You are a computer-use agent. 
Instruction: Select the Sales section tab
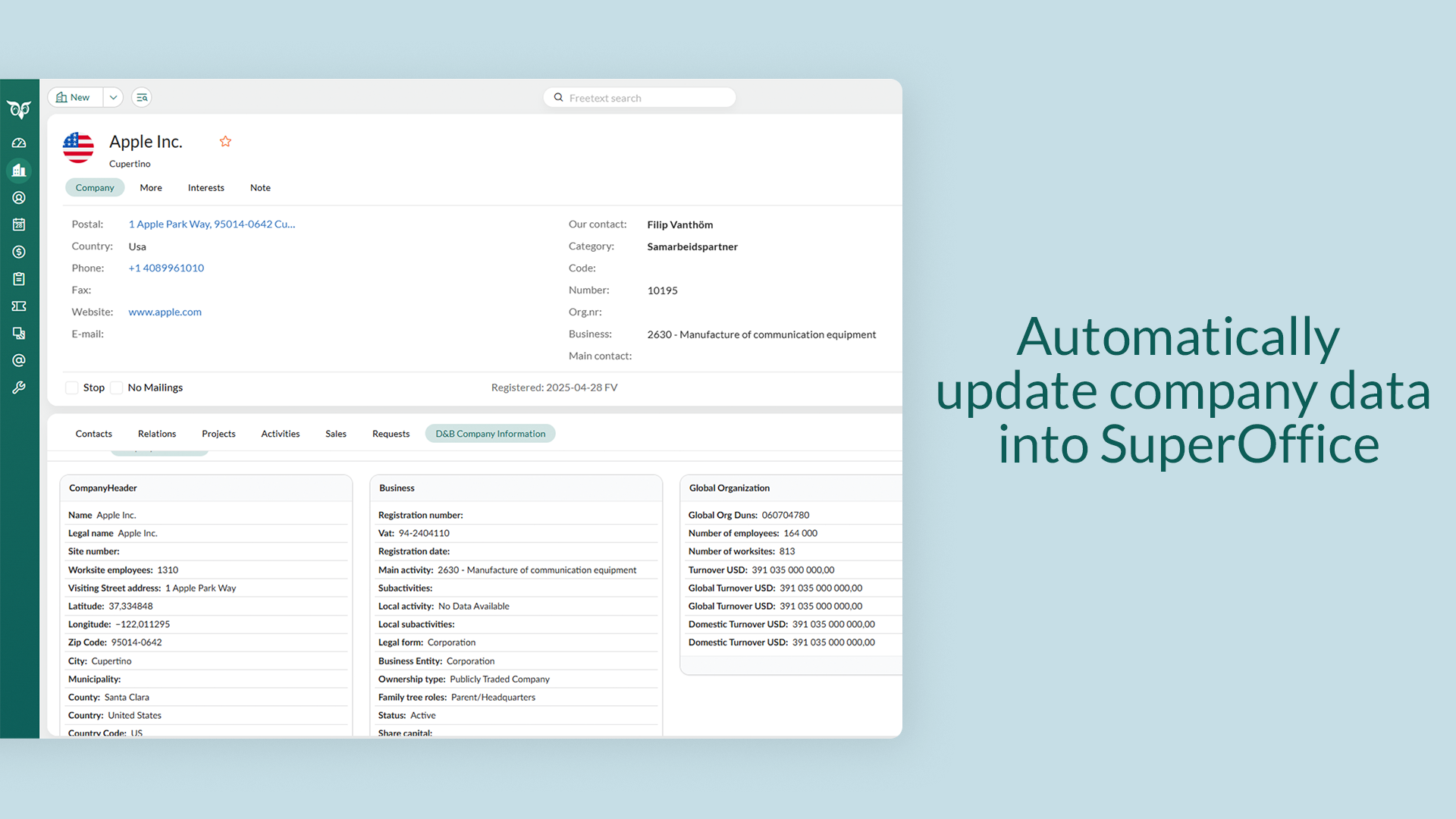pyautogui.click(x=336, y=434)
